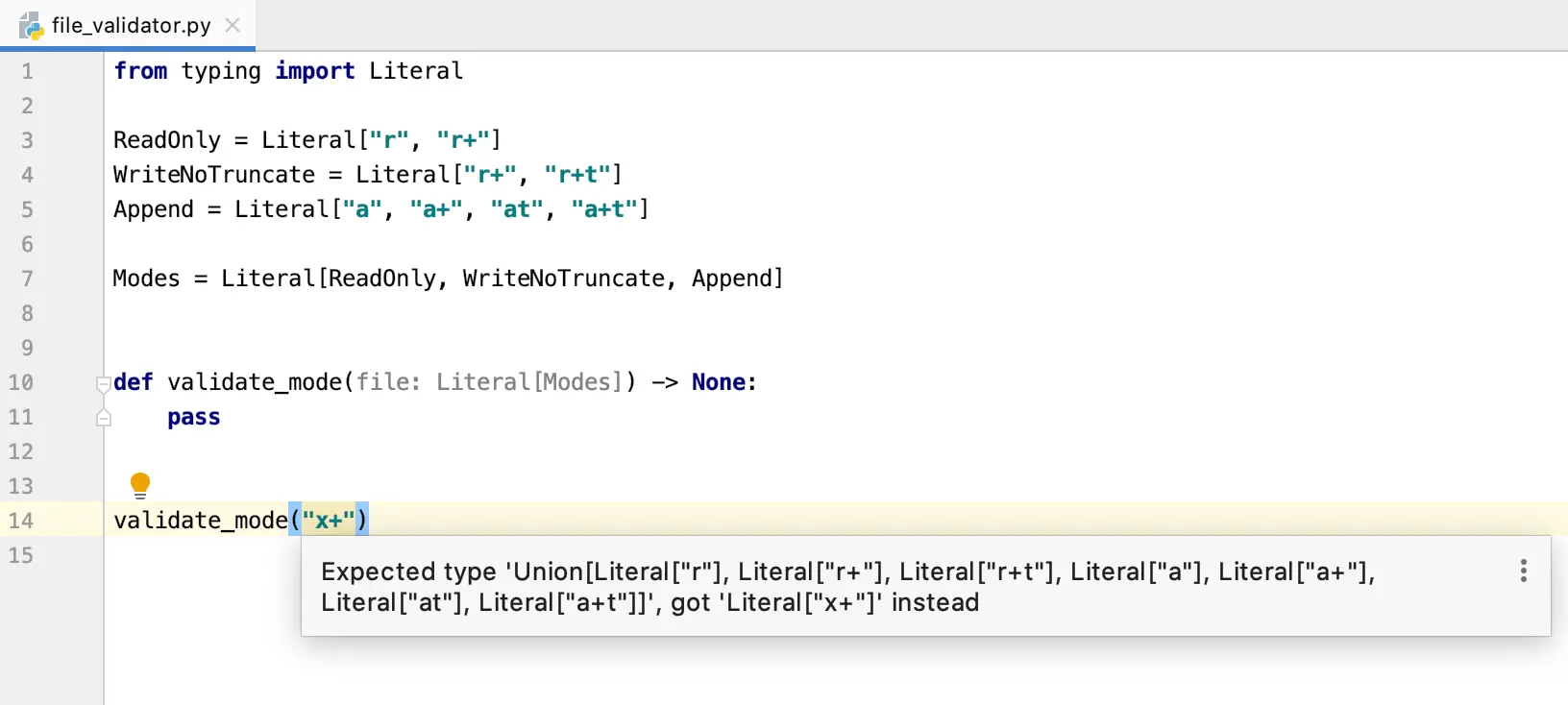Screen dimensions: 1568x705
Task: Click the "pass" statement on line 11
Action: tap(194, 418)
